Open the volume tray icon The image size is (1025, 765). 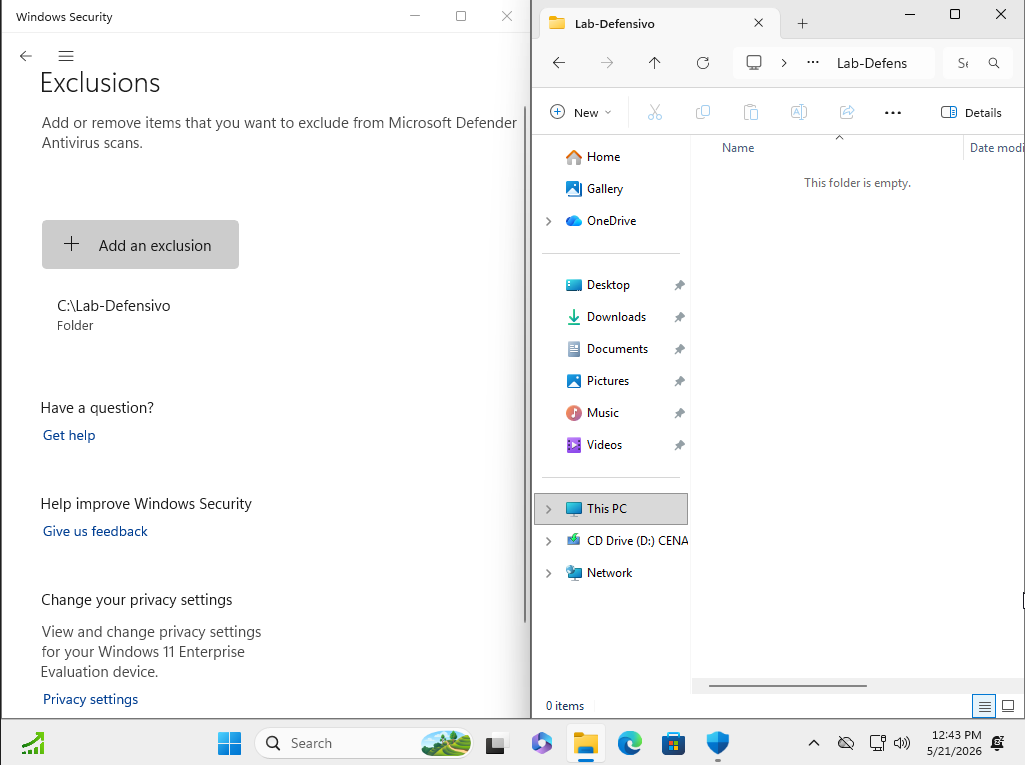902,743
